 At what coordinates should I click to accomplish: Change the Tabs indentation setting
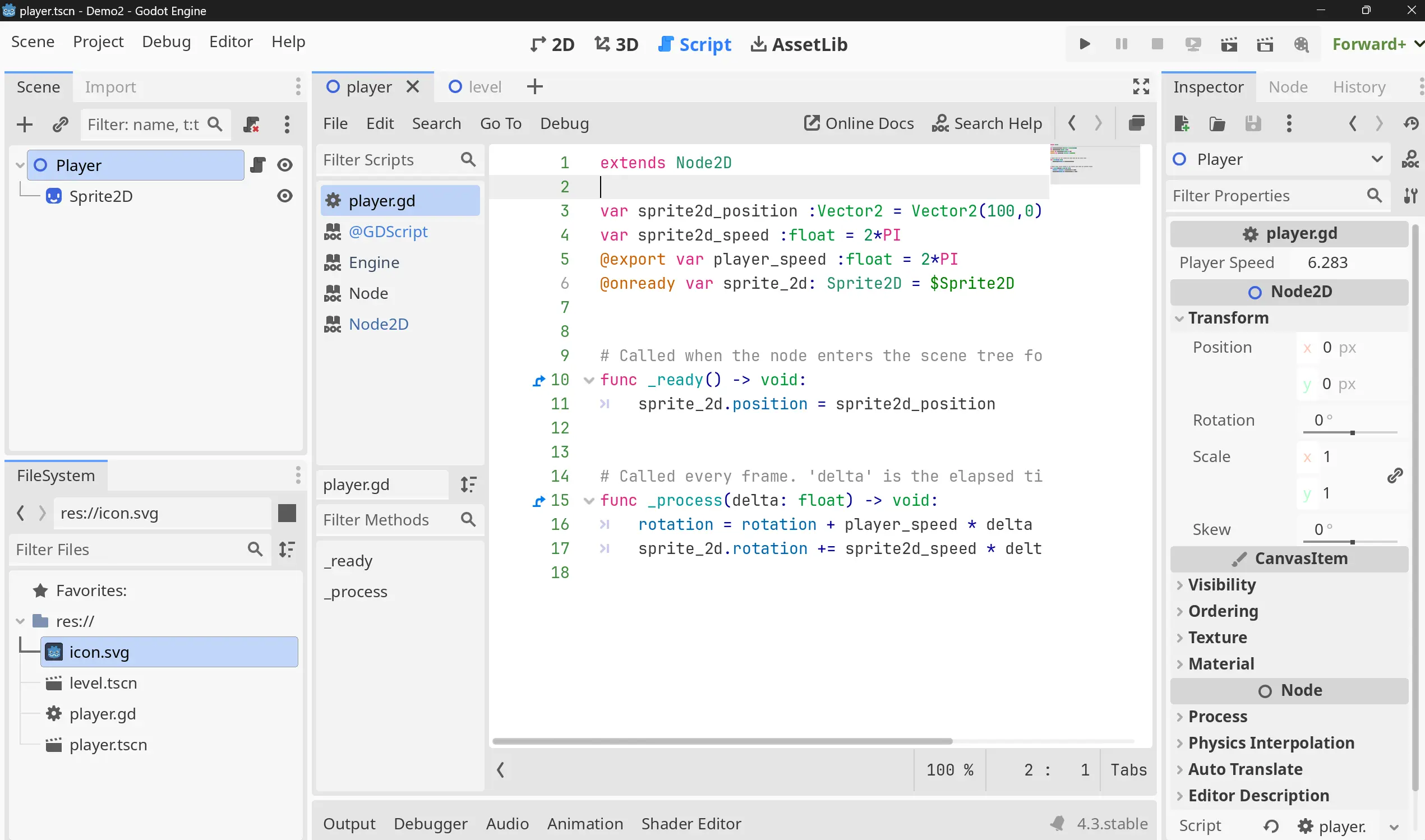tap(1128, 770)
